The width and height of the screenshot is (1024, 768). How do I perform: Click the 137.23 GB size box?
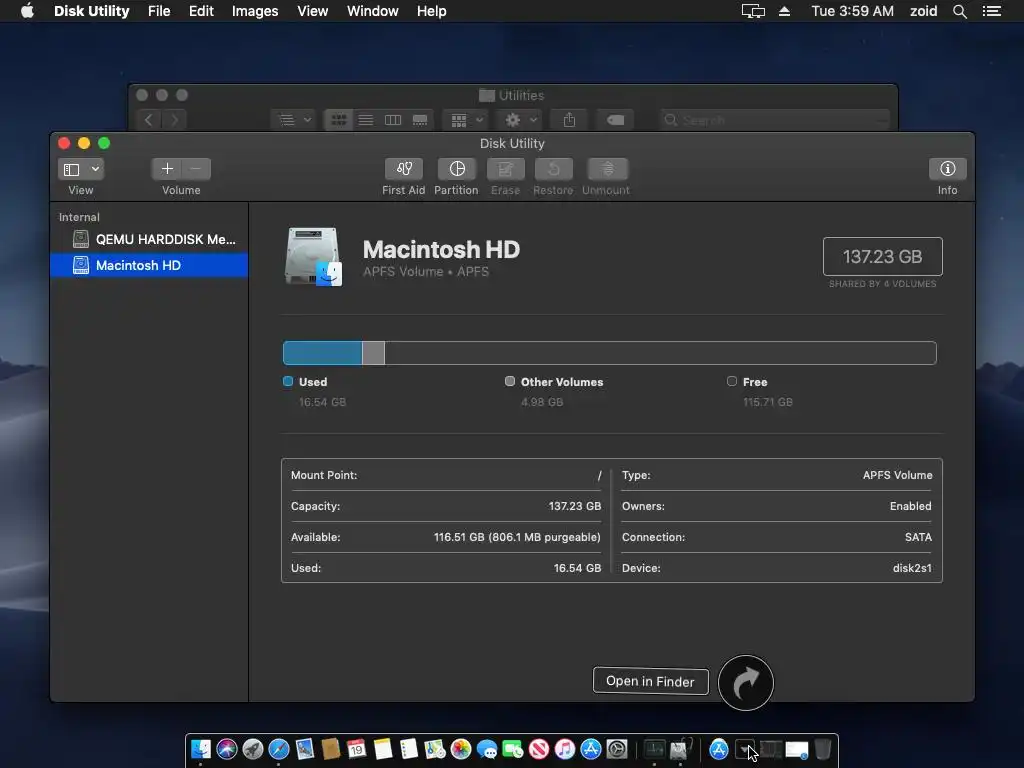tap(882, 257)
